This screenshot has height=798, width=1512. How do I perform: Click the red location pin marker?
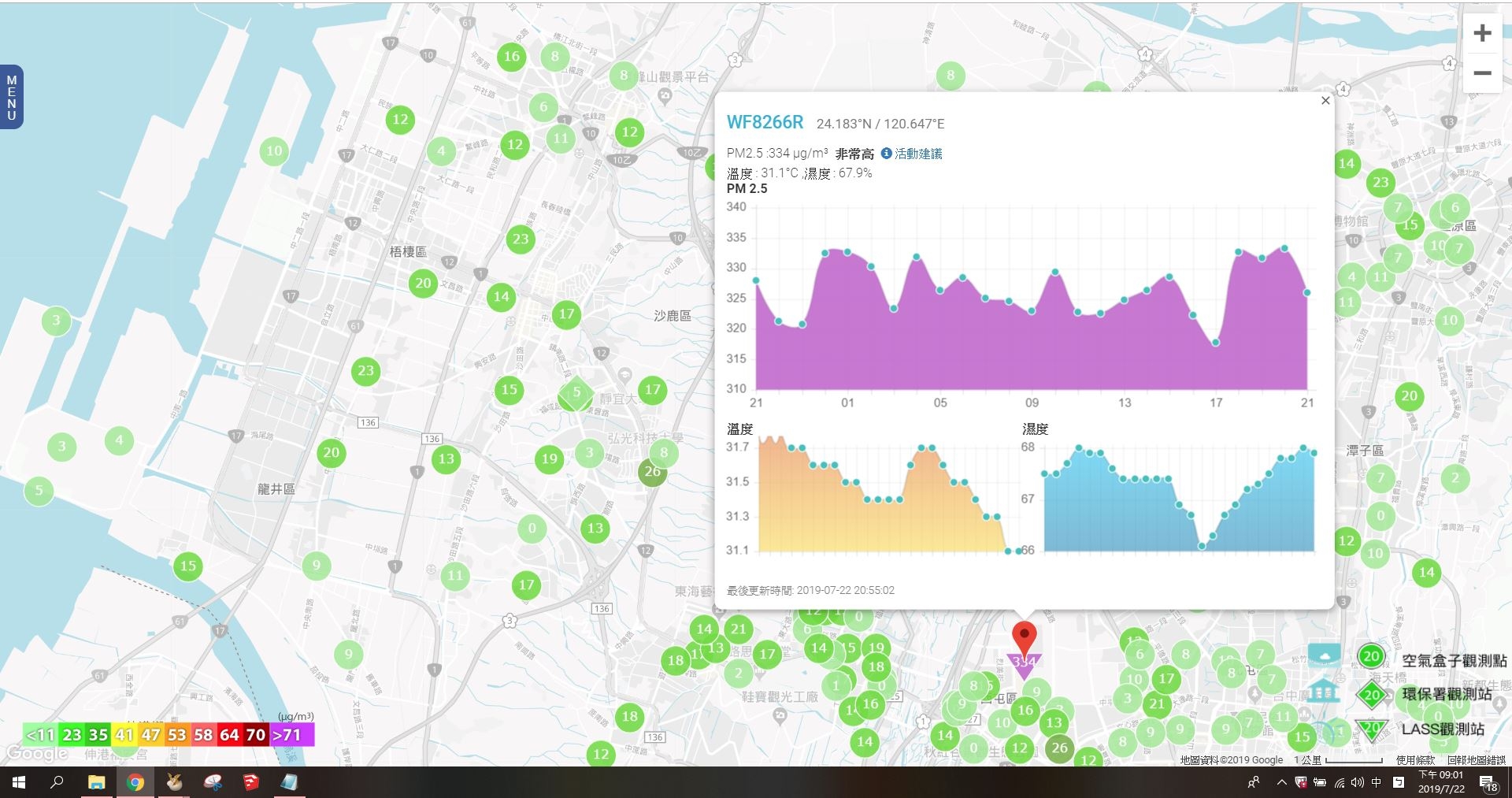(1024, 637)
